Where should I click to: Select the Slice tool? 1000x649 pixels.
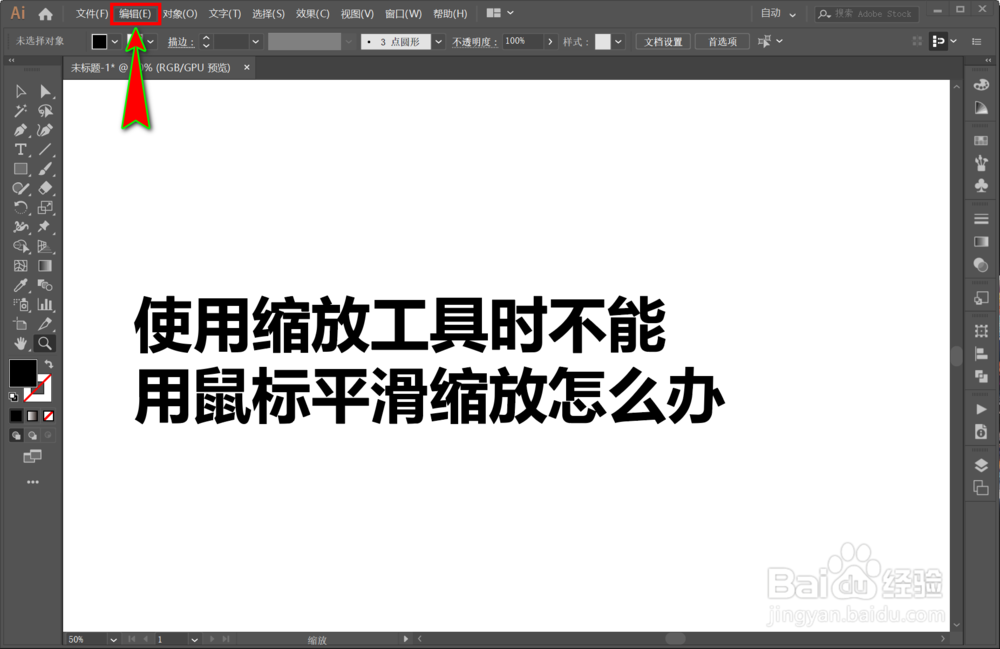(45, 324)
